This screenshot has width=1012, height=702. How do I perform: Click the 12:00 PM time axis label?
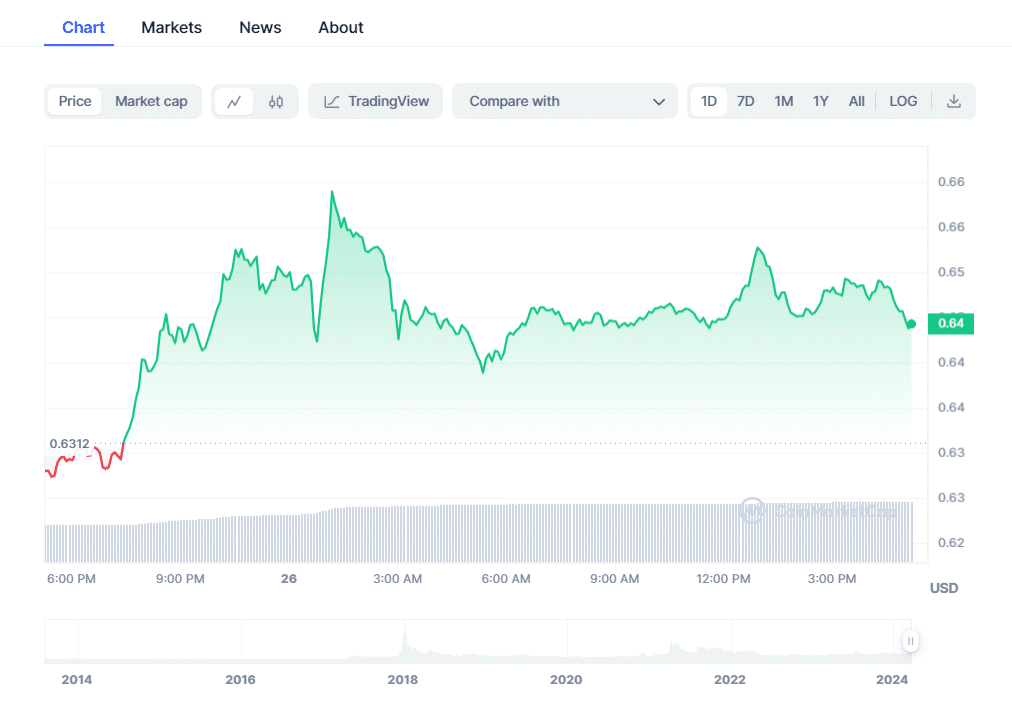point(723,579)
